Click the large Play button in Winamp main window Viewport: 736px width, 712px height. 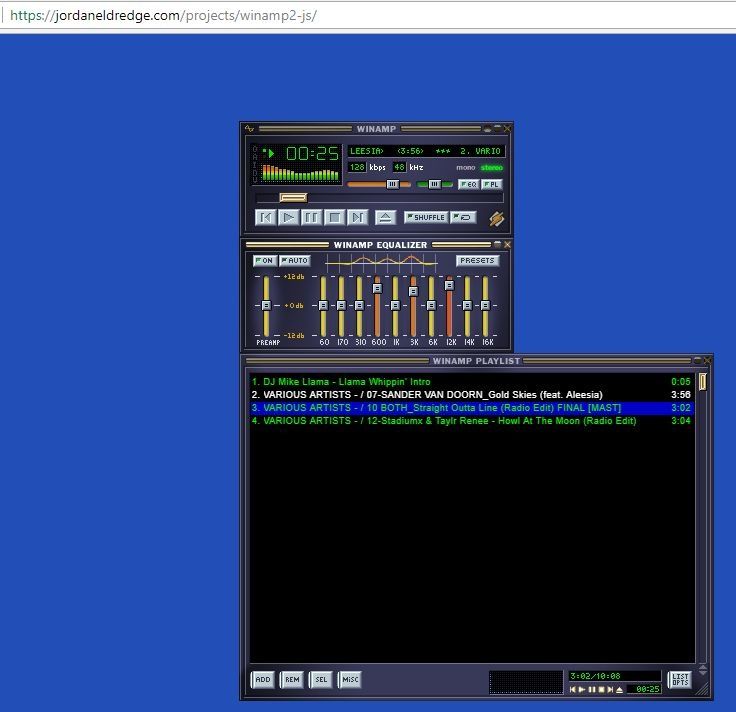pyautogui.click(x=288, y=217)
